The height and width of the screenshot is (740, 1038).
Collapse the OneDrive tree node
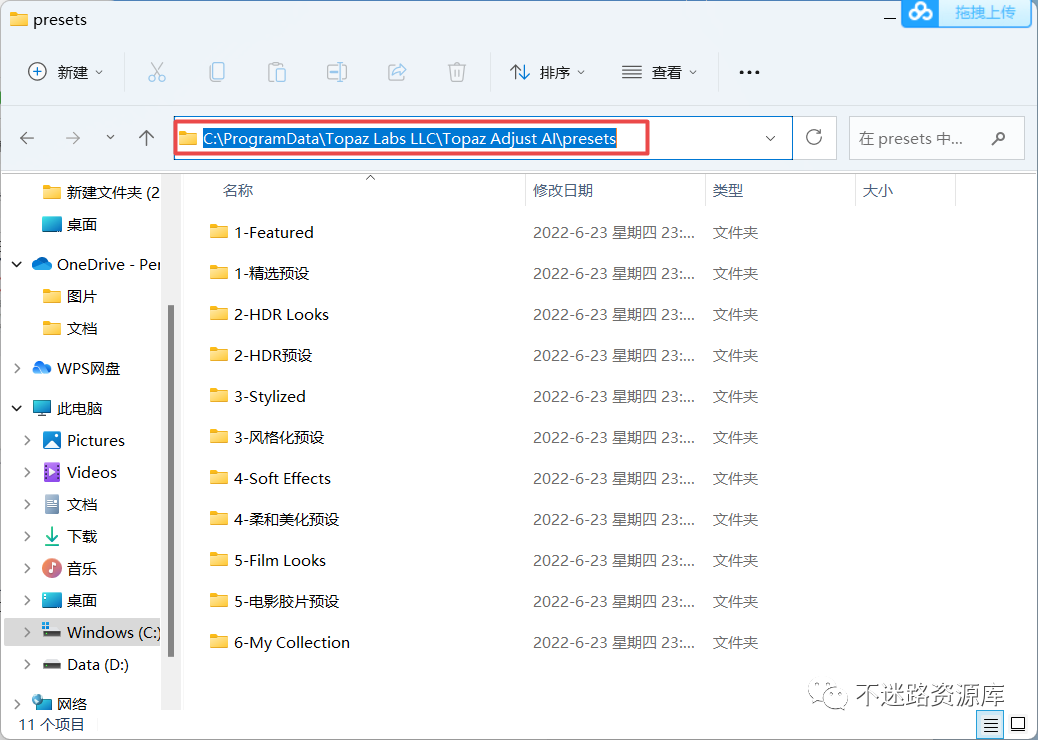17,264
